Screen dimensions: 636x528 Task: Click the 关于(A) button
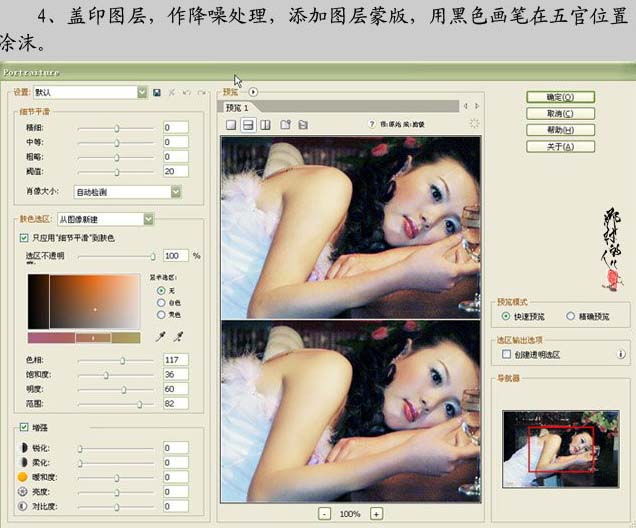click(x=560, y=146)
